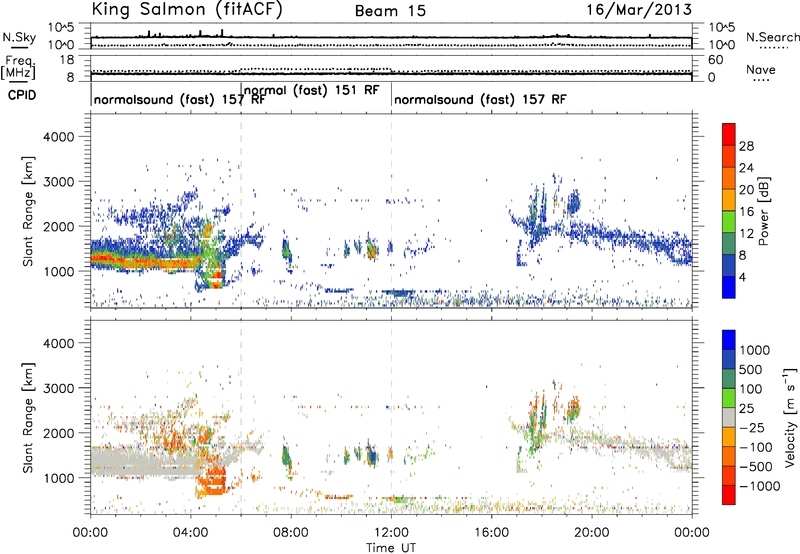The height and width of the screenshot is (554, 800).
Task: Pick light green Power colorbar segment between 12 and 16
Action: pyautogui.click(x=729, y=222)
